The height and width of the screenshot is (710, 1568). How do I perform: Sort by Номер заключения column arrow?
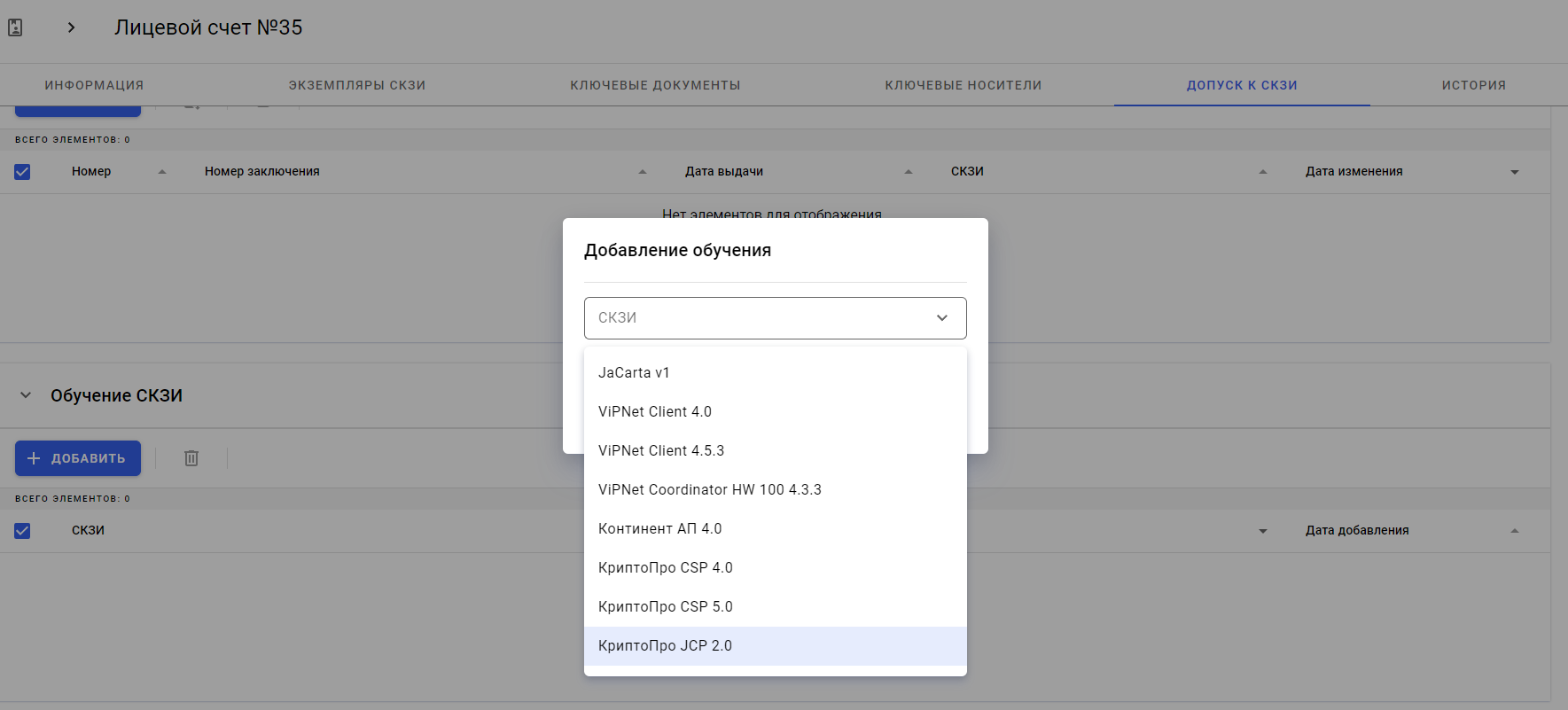point(643,172)
